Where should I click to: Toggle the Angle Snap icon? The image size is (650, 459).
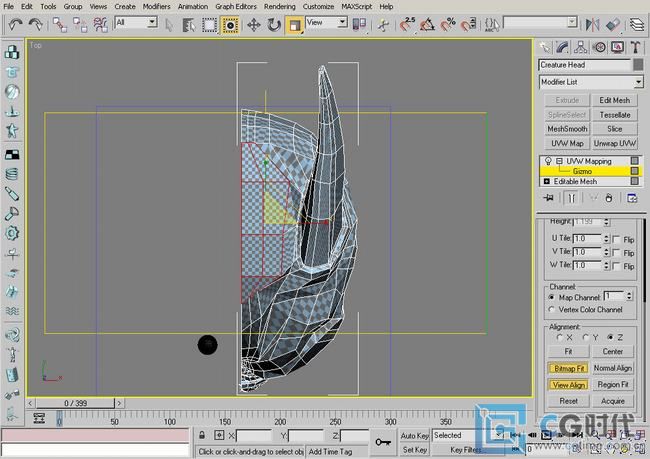click(x=427, y=25)
